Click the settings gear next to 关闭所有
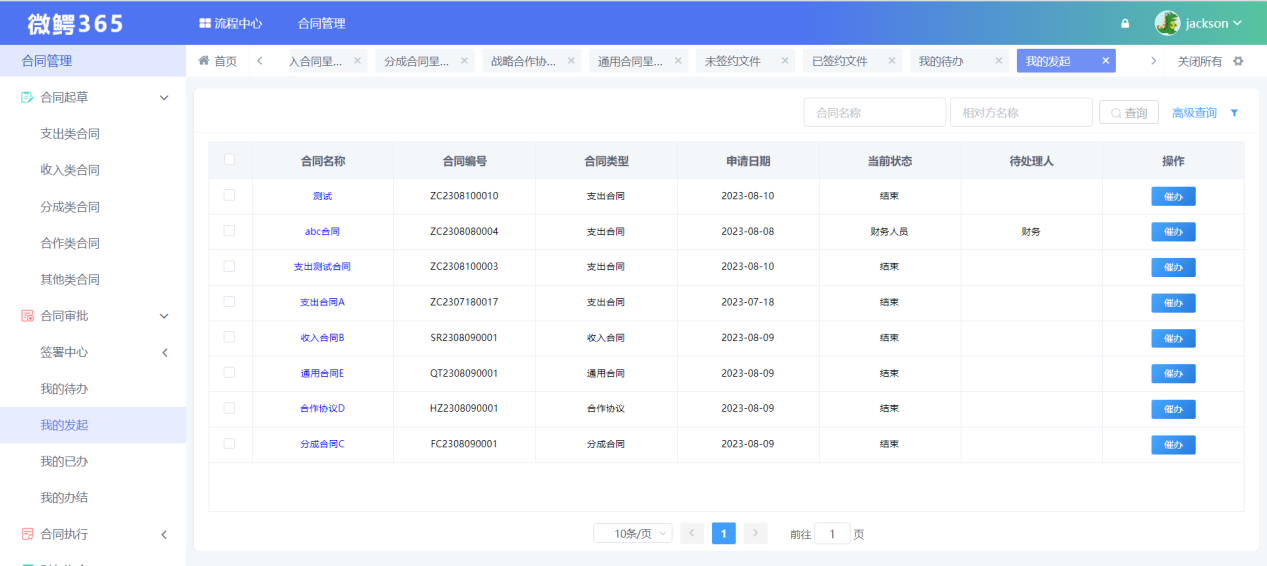The height and width of the screenshot is (566, 1267). click(x=1238, y=61)
